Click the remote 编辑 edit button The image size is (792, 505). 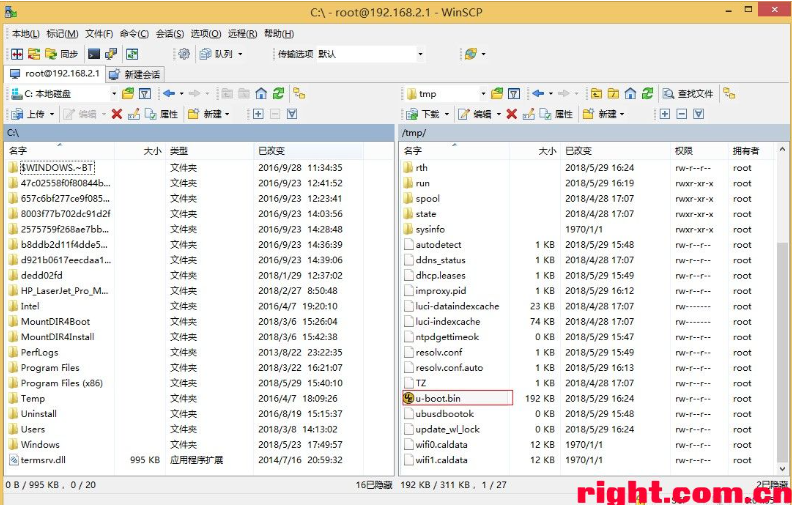[475, 114]
